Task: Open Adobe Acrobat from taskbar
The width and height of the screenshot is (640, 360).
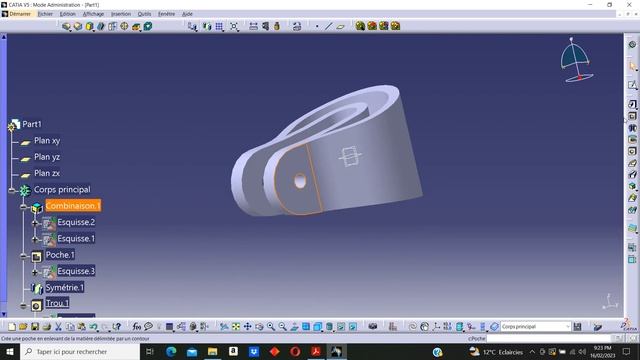Action: pyautogui.click(x=316, y=351)
